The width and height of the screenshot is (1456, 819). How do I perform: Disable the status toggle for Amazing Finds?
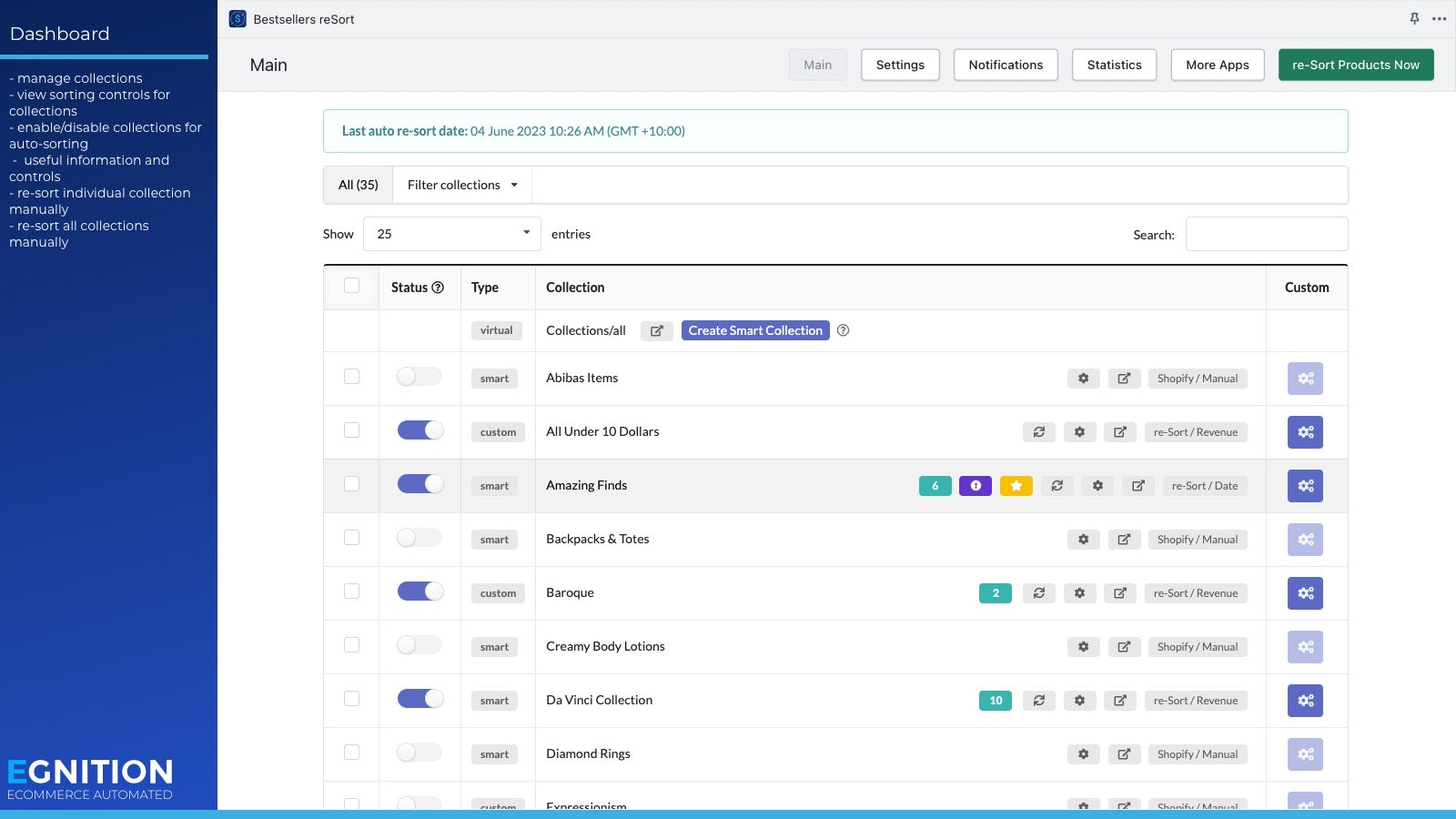point(419,483)
